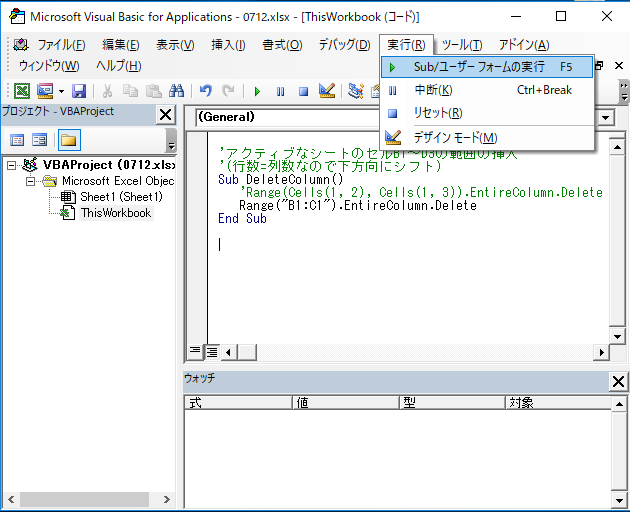Click the VBA icon left of File menu
Viewport: 630px width, 512px height.
(20, 45)
